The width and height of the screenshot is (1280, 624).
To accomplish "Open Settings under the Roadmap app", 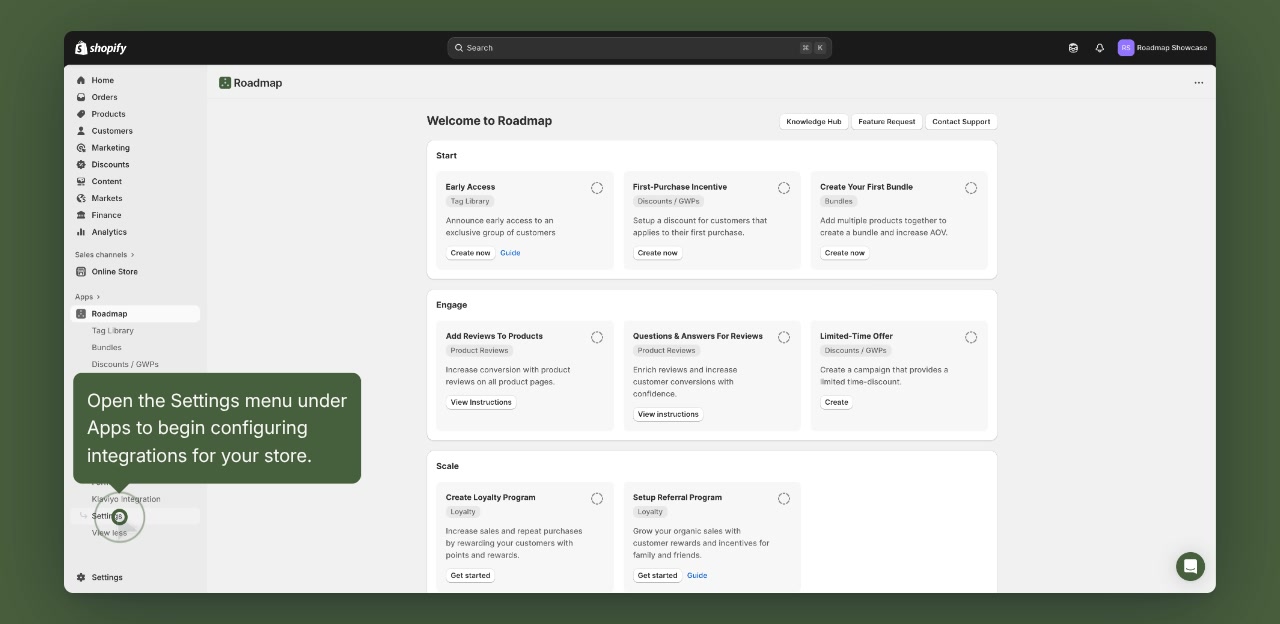I will point(105,515).
